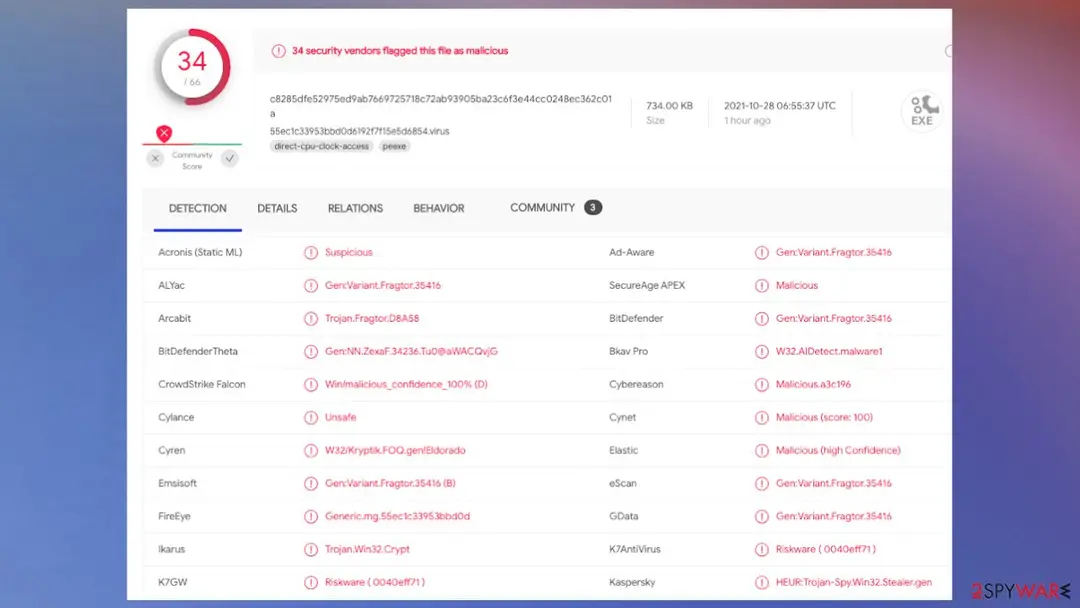Click the EXE file type icon
Image resolution: width=1080 pixels, height=608 pixels.
(922, 111)
